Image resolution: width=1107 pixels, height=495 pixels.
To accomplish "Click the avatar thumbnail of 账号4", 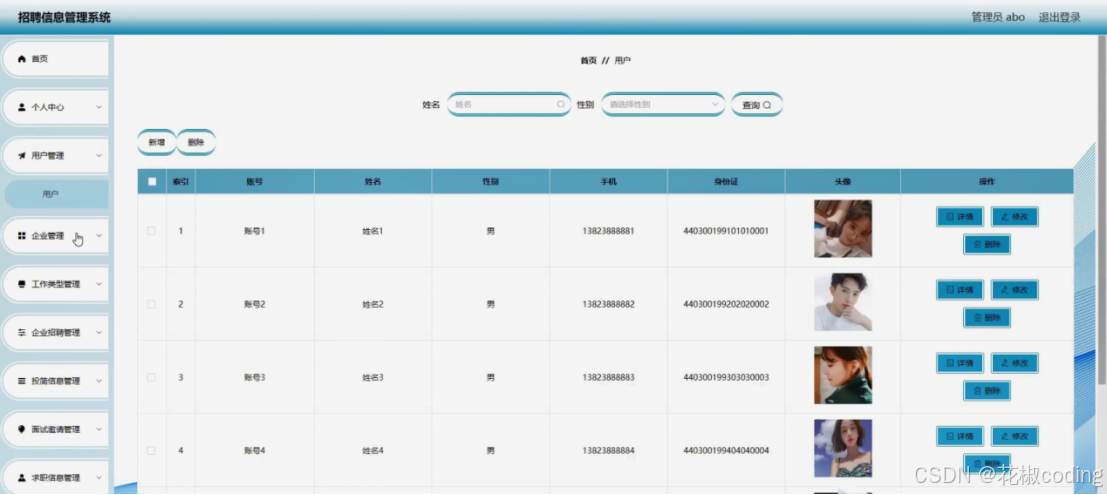I will click(842, 448).
